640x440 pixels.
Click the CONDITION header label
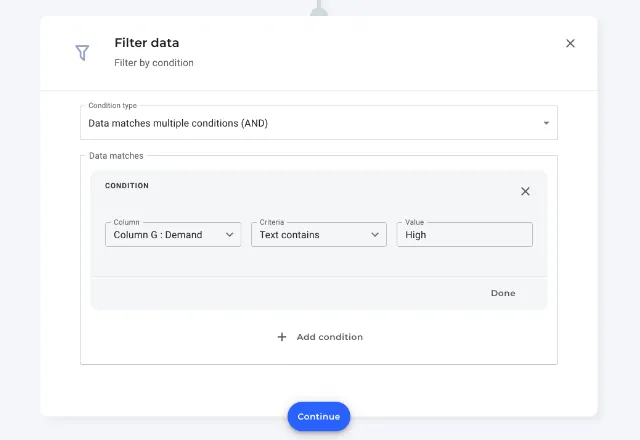click(x=127, y=186)
